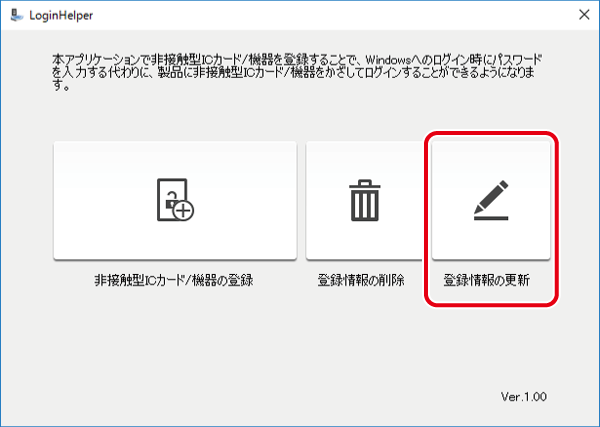This screenshot has width=600, height=427.
Task: Click the pencil update button
Action: point(491,200)
